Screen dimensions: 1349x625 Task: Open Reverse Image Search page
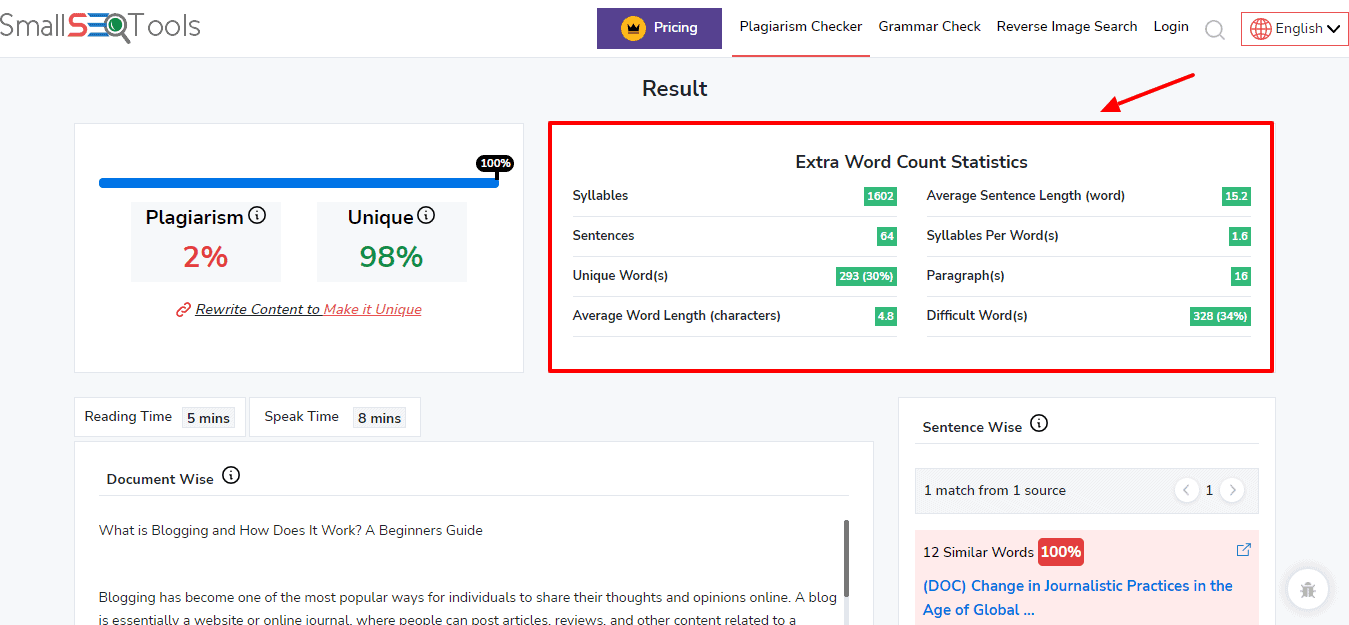tap(1066, 27)
